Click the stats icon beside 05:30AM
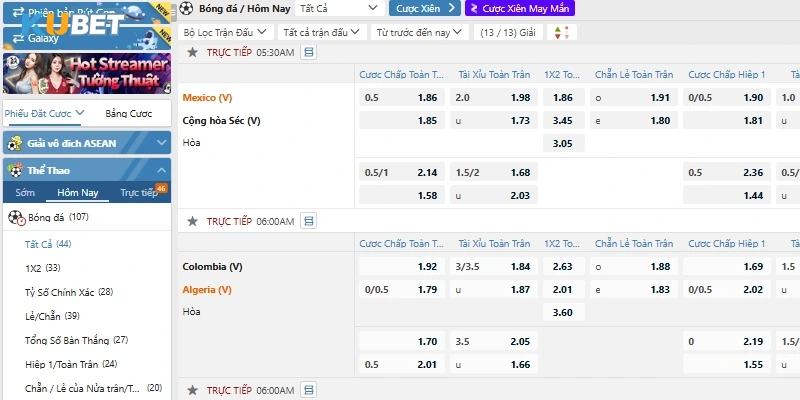The image size is (800, 400). click(308, 52)
